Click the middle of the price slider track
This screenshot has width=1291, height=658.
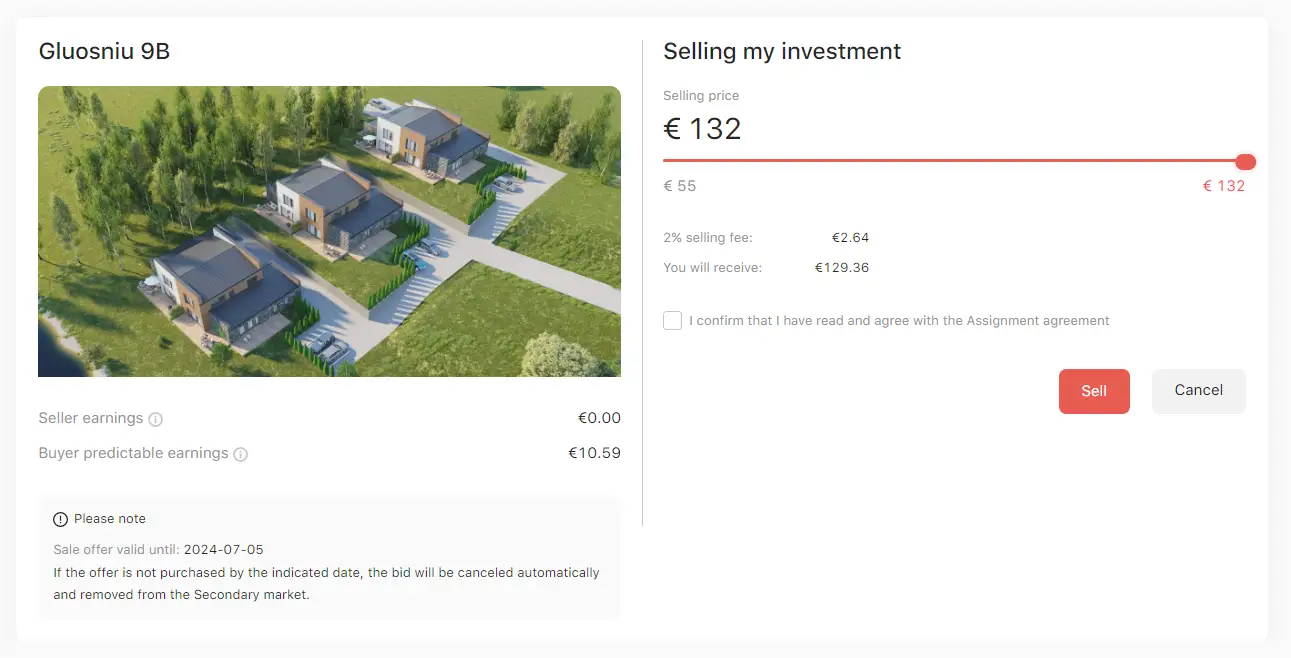pyautogui.click(x=954, y=161)
